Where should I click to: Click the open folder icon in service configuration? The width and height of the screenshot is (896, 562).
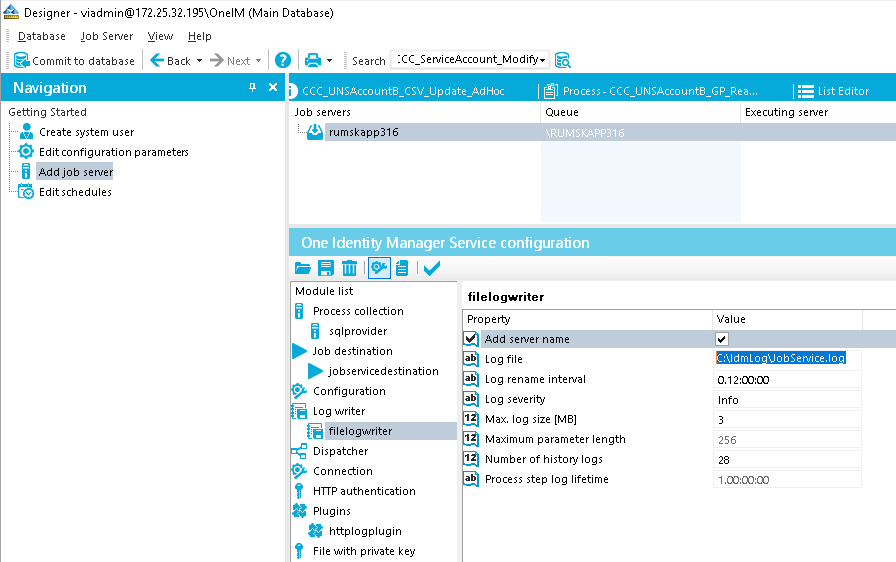click(303, 268)
